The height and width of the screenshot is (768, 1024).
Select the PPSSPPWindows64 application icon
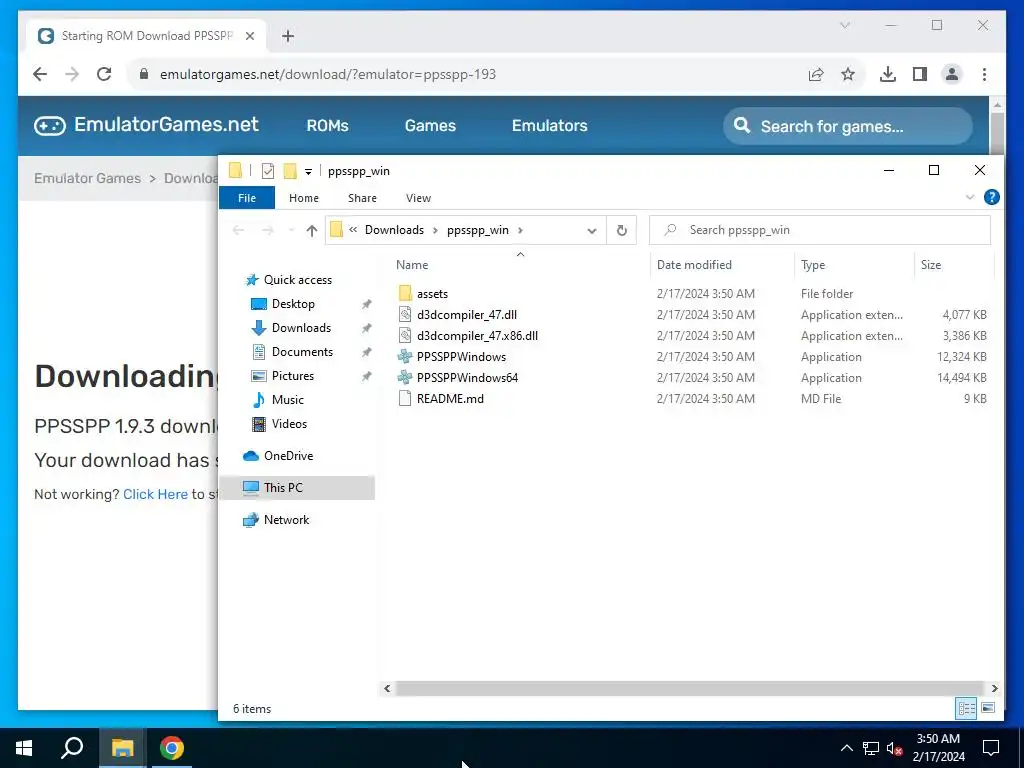405,377
